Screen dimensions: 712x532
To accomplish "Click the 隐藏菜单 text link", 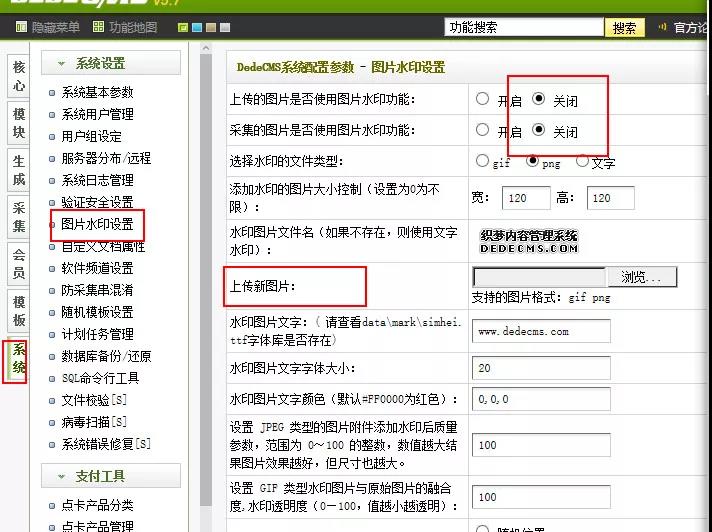I will pos(55,27).
